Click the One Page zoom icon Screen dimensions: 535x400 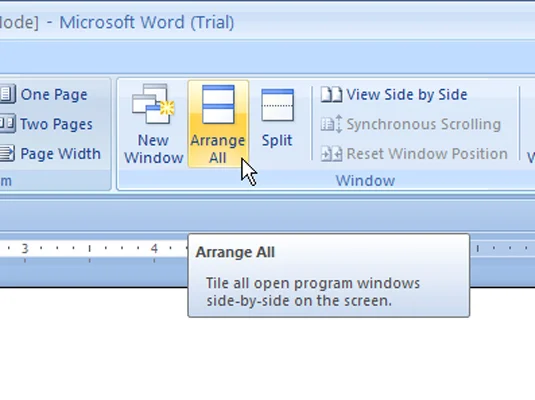pos(8,94)
